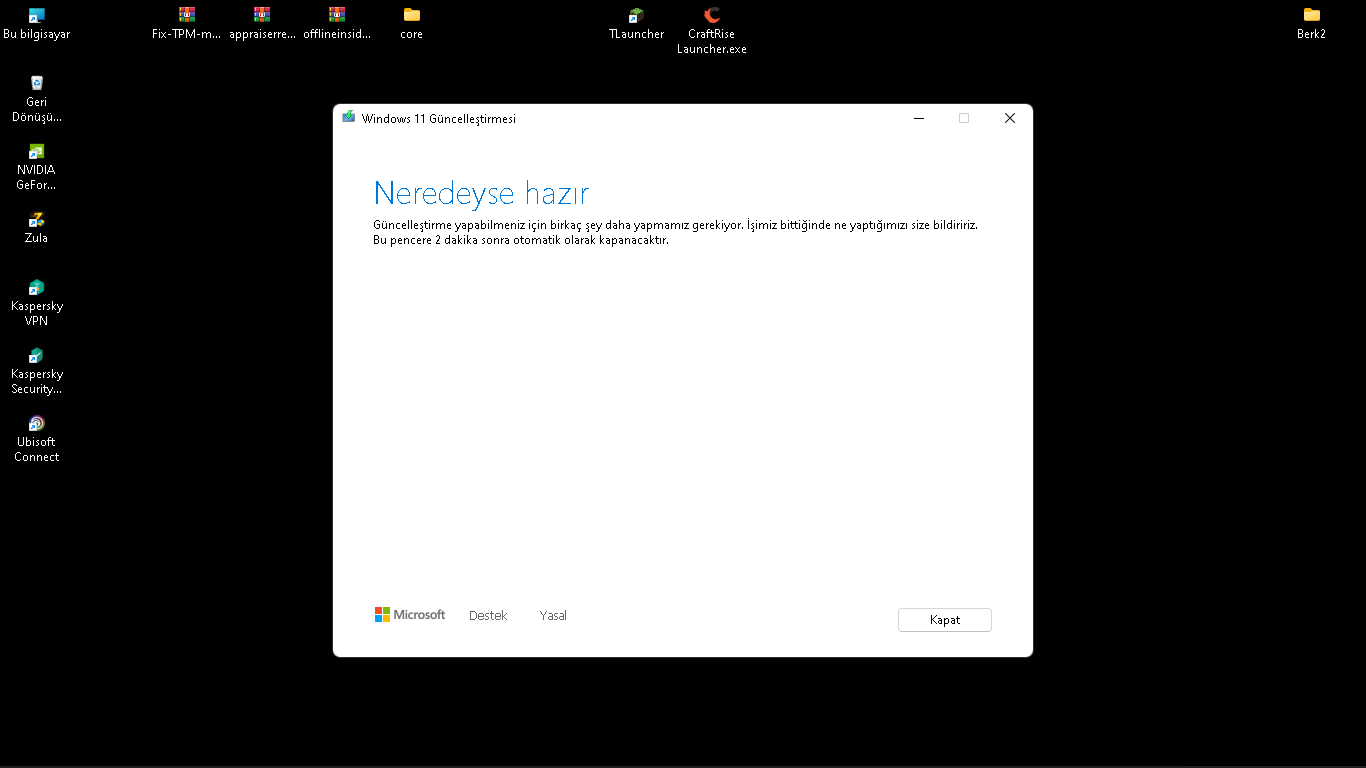The image size is (1366, 768).
Task: Close the Windows 11 Güncelleştirmesi window with X
Action: [x=1010, y=118]
